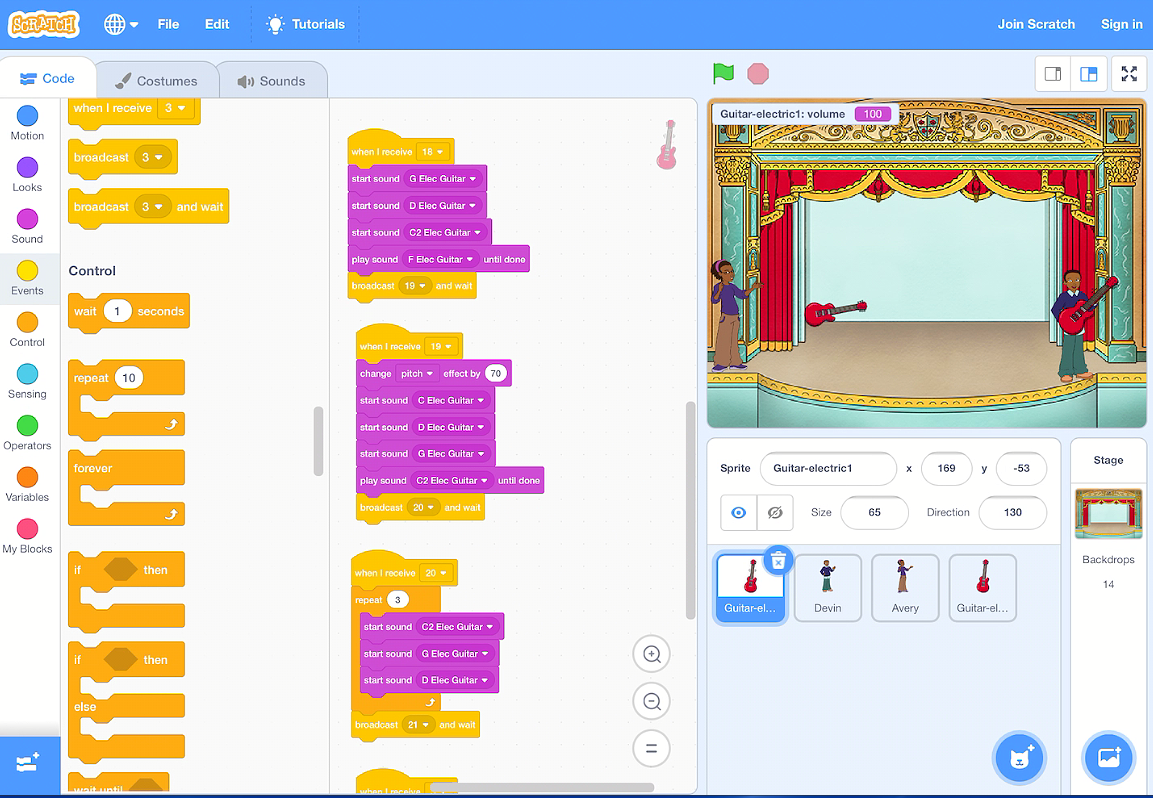1153x798 pixels.
Task: Zoom out of the code workspace
Action: click(x=651, y=701)
